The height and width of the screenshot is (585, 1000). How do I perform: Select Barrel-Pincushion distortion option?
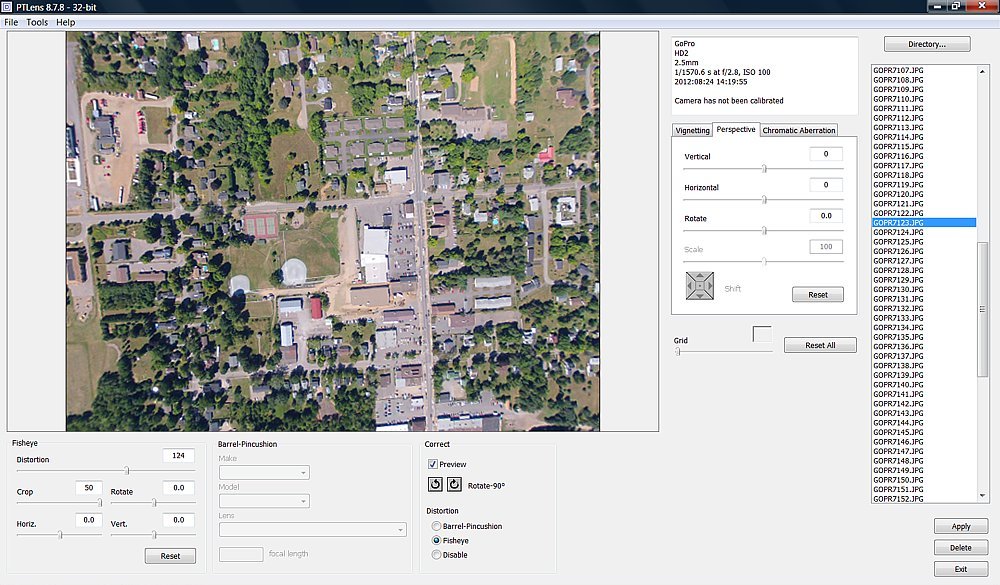click(436, 526)
